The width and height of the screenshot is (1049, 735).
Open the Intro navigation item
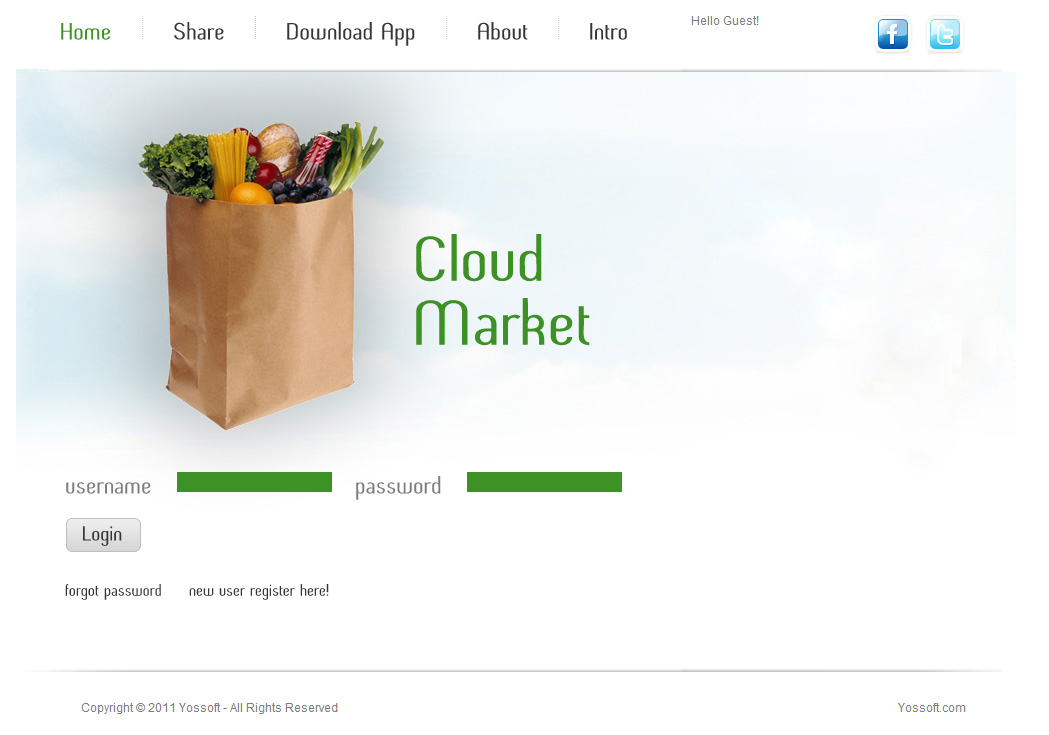coord(607,32)
